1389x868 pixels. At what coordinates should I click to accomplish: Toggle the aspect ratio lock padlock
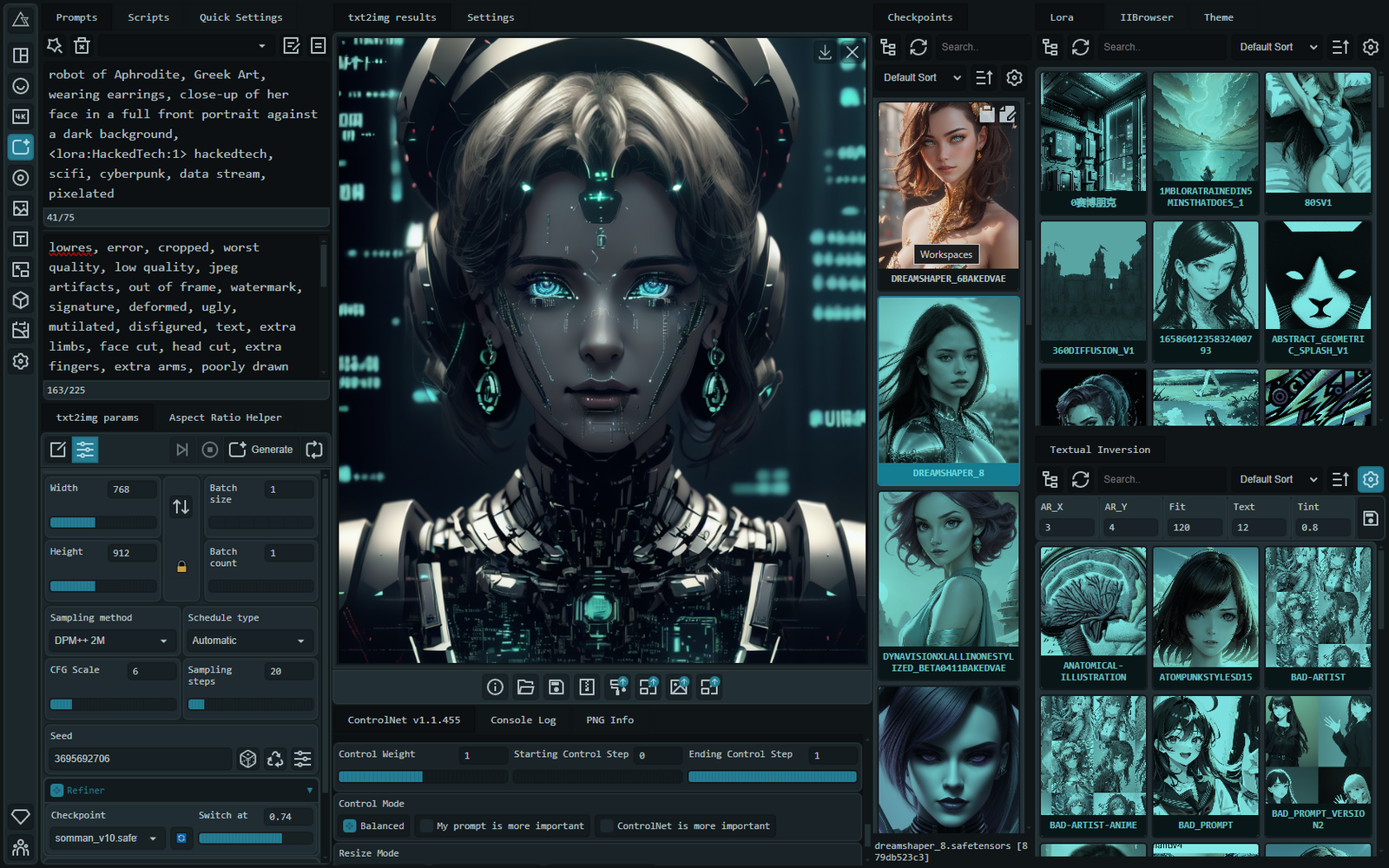tap(181, 567)
